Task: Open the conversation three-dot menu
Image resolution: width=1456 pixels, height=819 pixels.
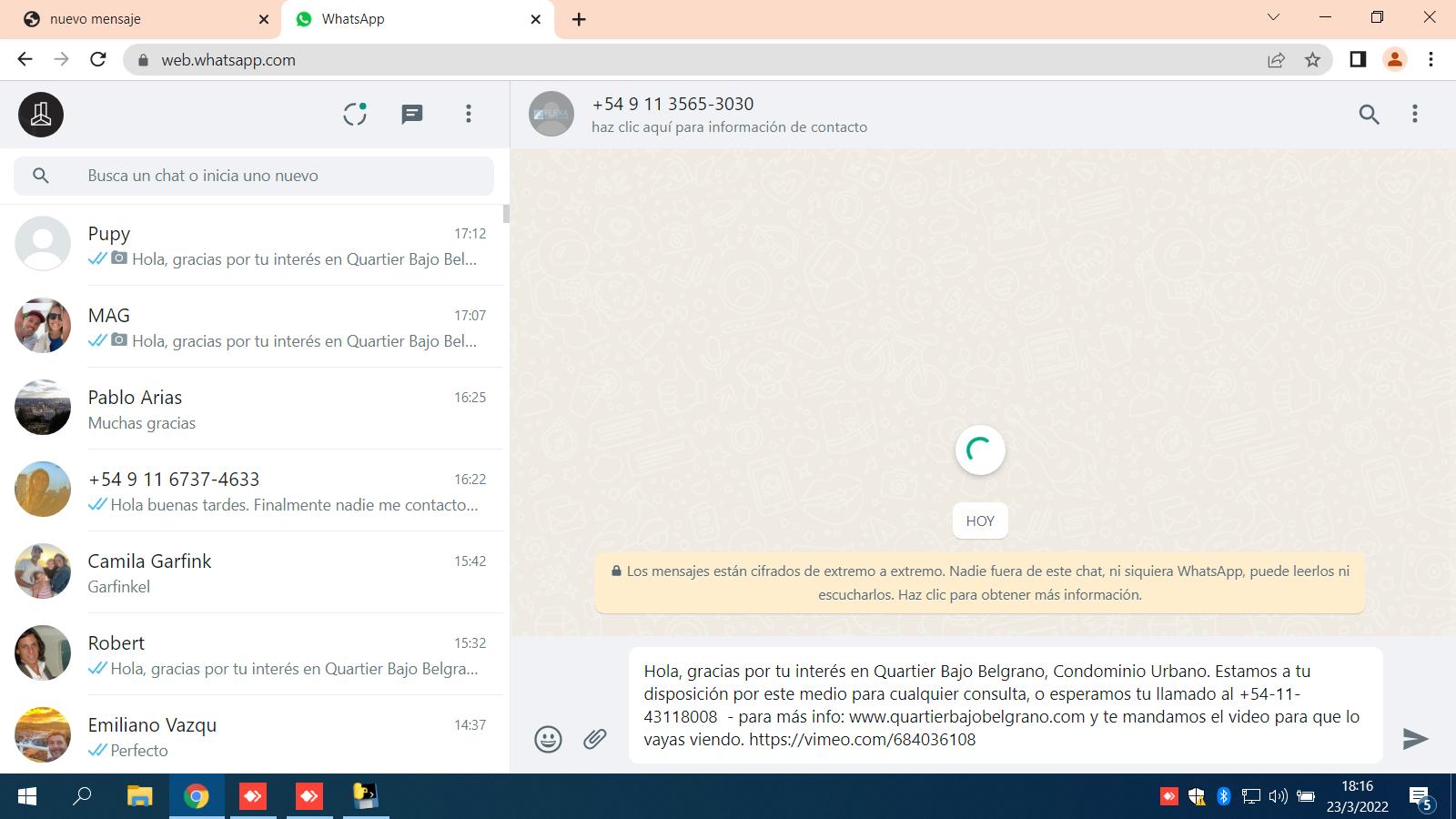Action: click(x=1414, y=114)
